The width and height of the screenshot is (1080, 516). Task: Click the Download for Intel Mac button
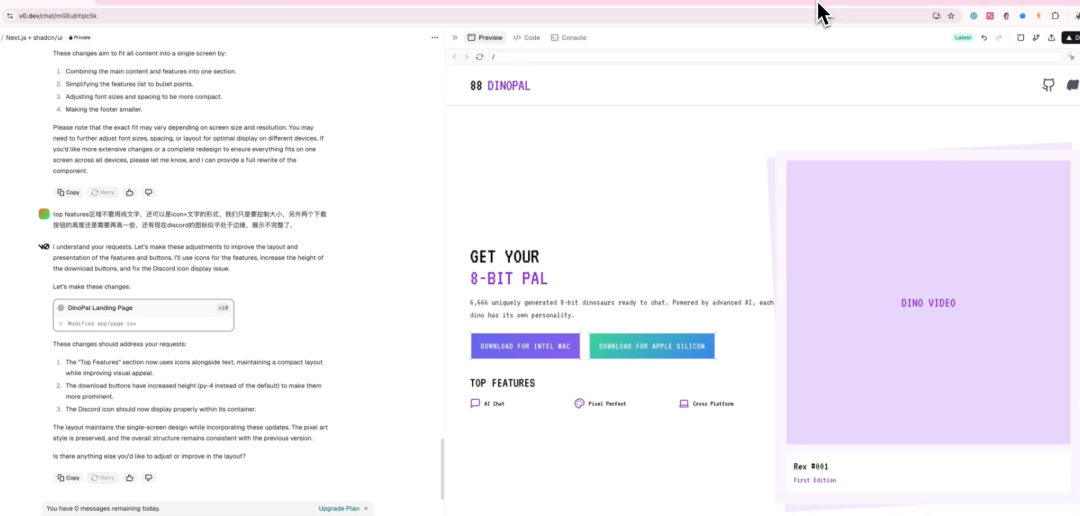pyautogui.click(x=525, y=346)
